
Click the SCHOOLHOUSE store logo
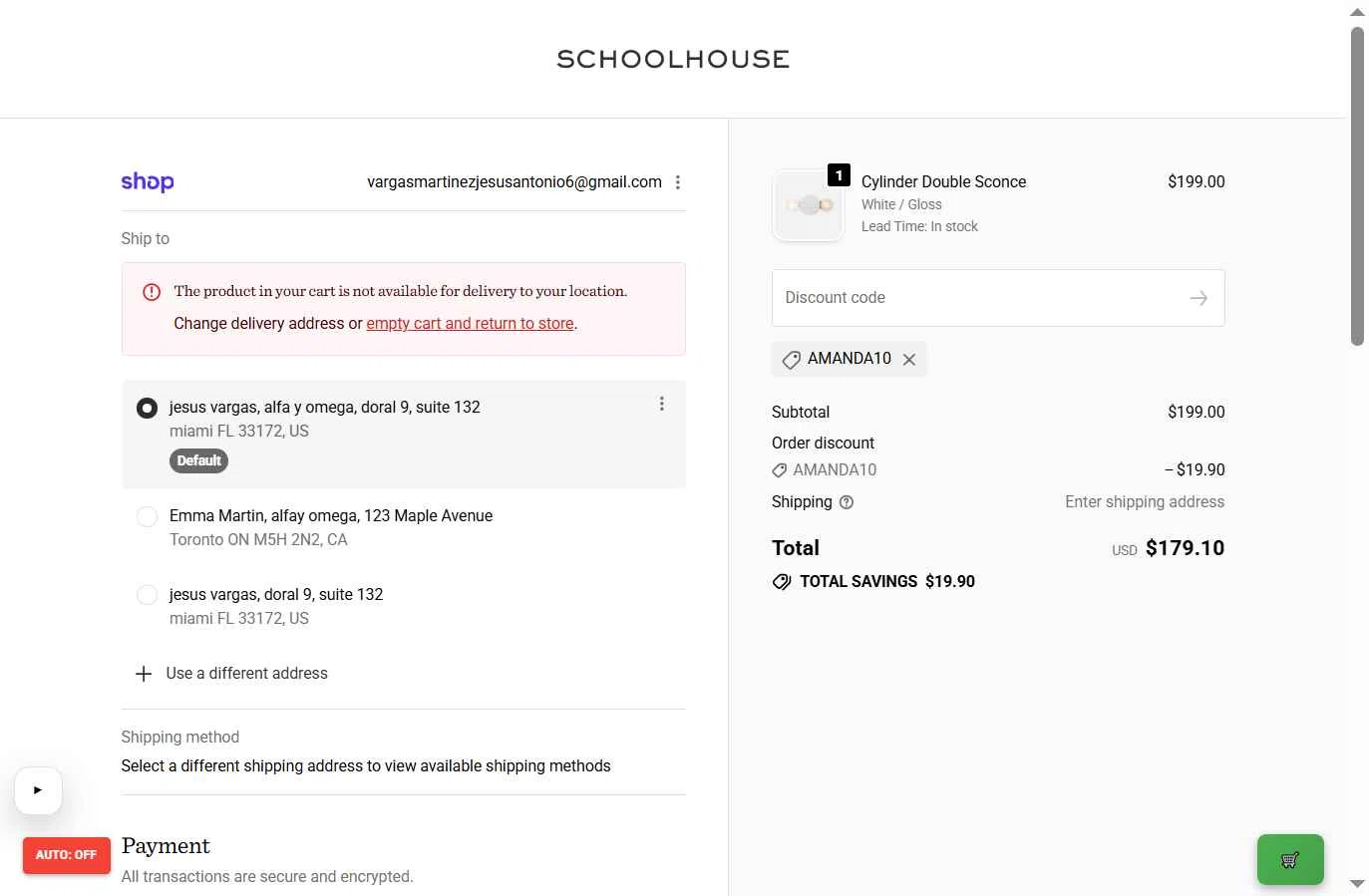pos(673,60)
